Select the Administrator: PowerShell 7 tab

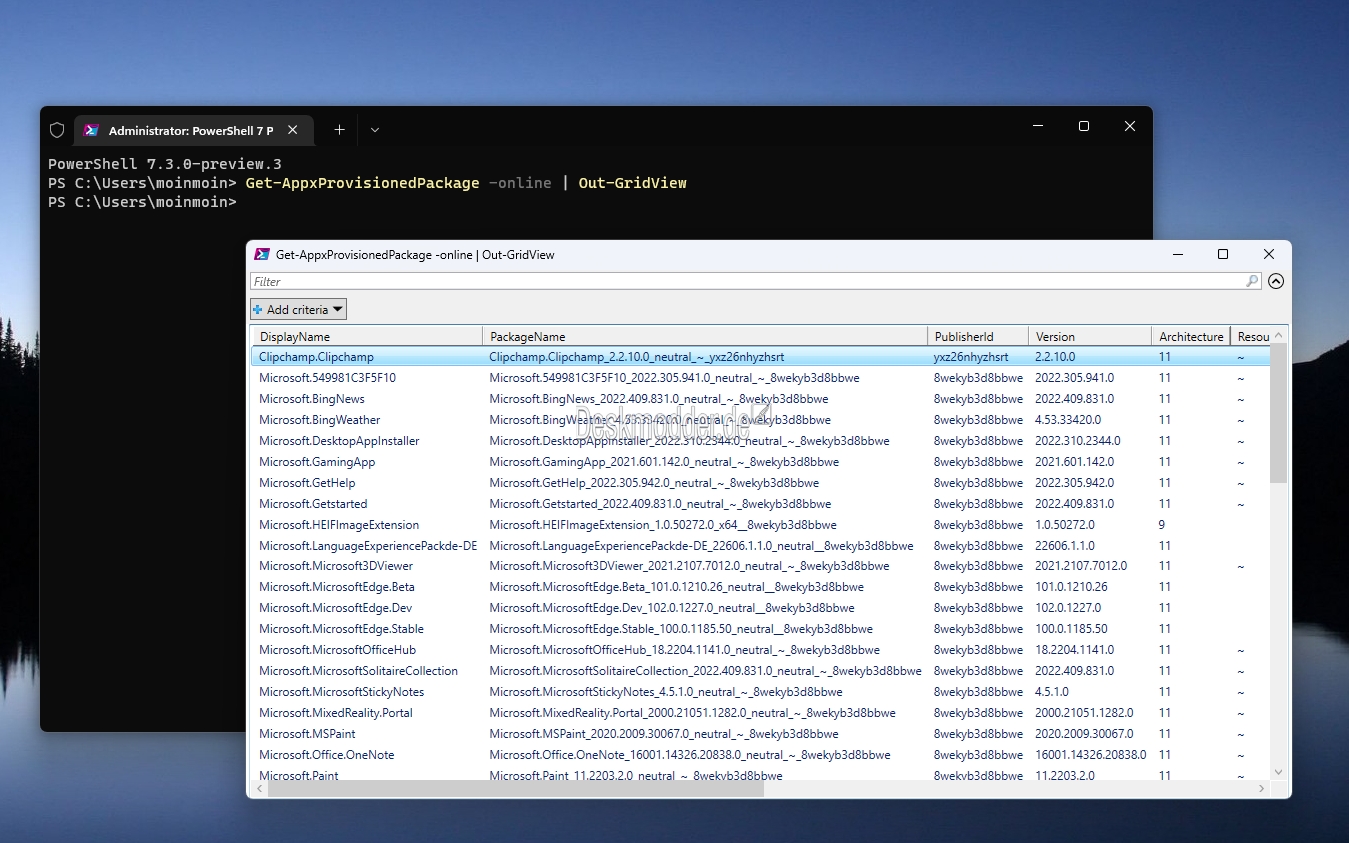(190, 131)
